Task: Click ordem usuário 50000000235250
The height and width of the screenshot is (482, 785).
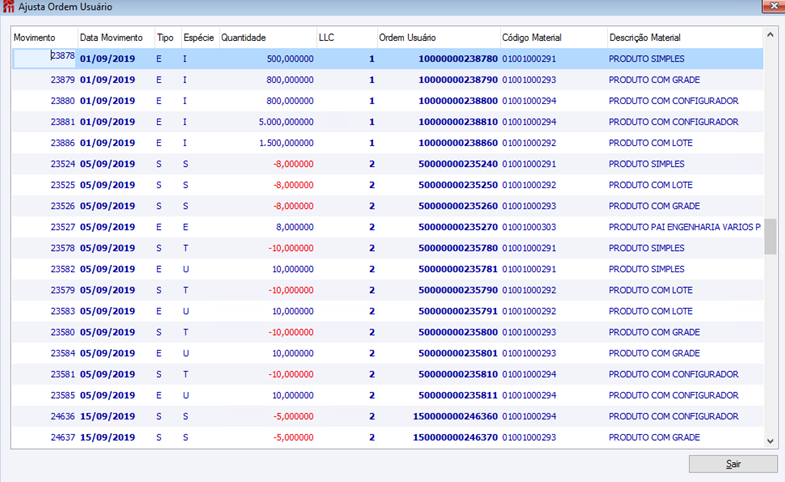Action: [458, 185]
